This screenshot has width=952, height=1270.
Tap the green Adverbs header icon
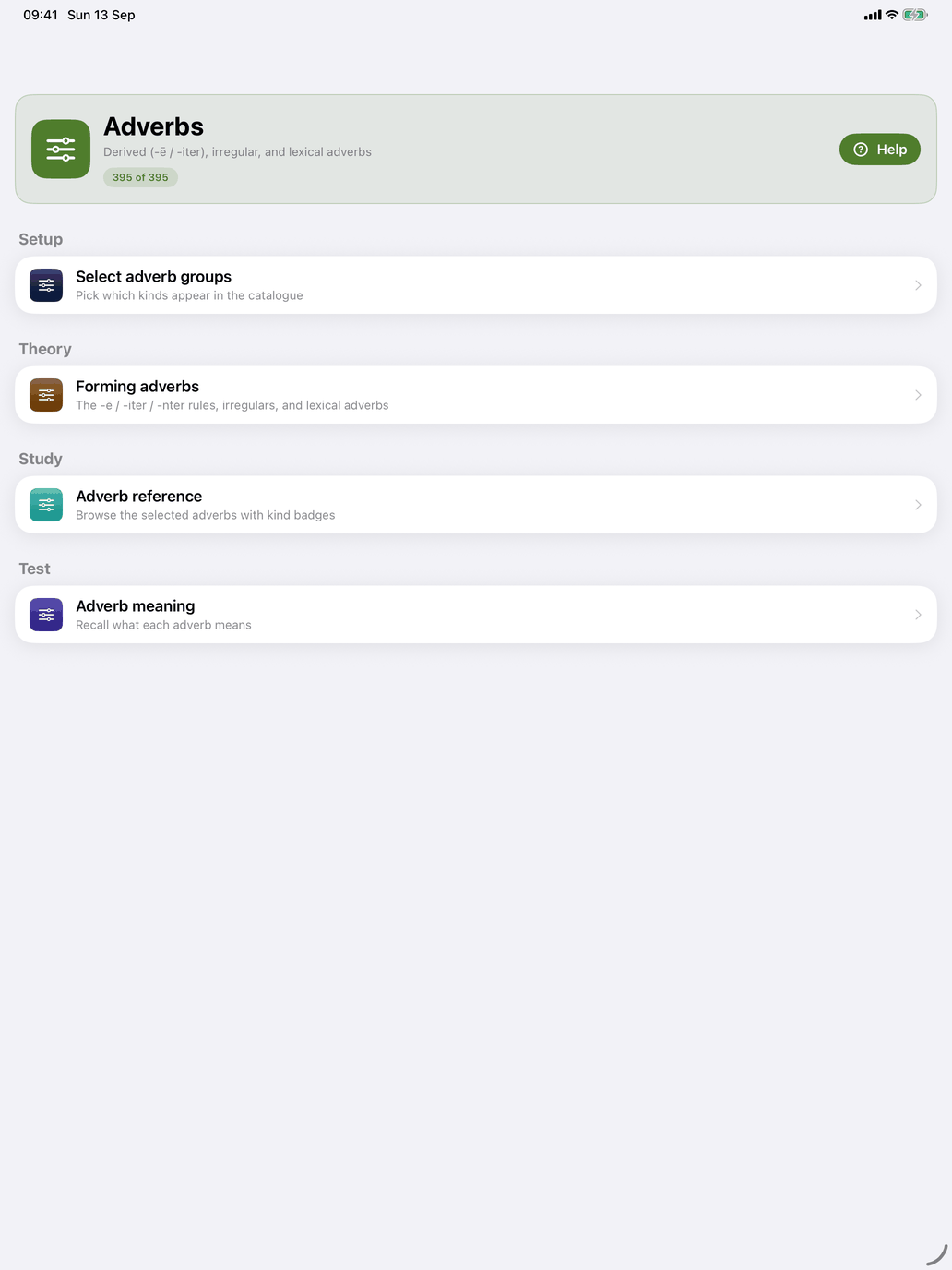(61, 149)
